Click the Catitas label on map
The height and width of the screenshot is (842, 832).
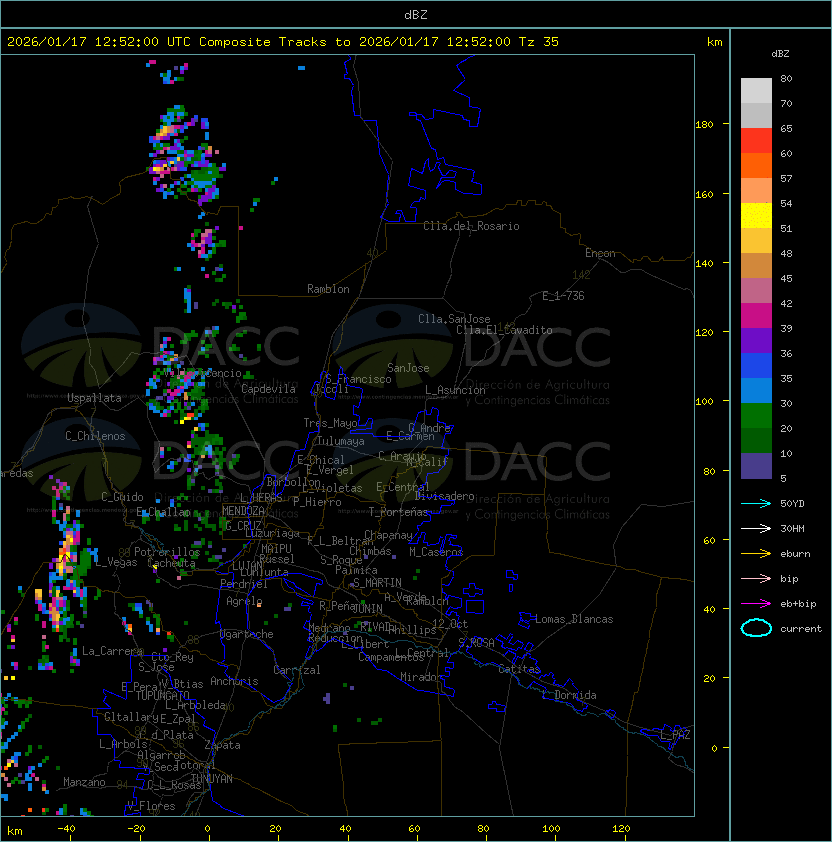(x=519, y=669)
